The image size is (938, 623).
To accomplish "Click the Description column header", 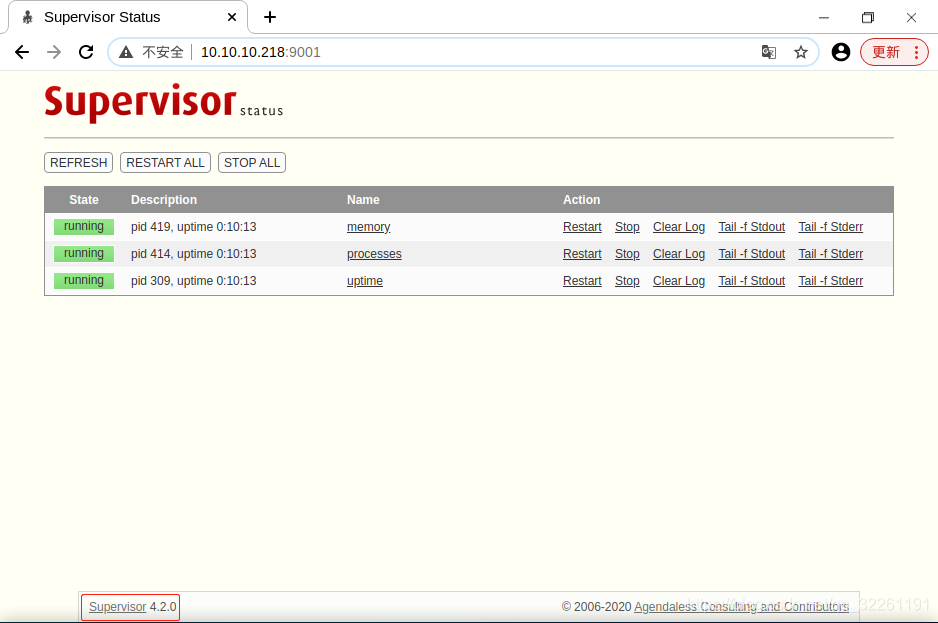I will (164, 200).
